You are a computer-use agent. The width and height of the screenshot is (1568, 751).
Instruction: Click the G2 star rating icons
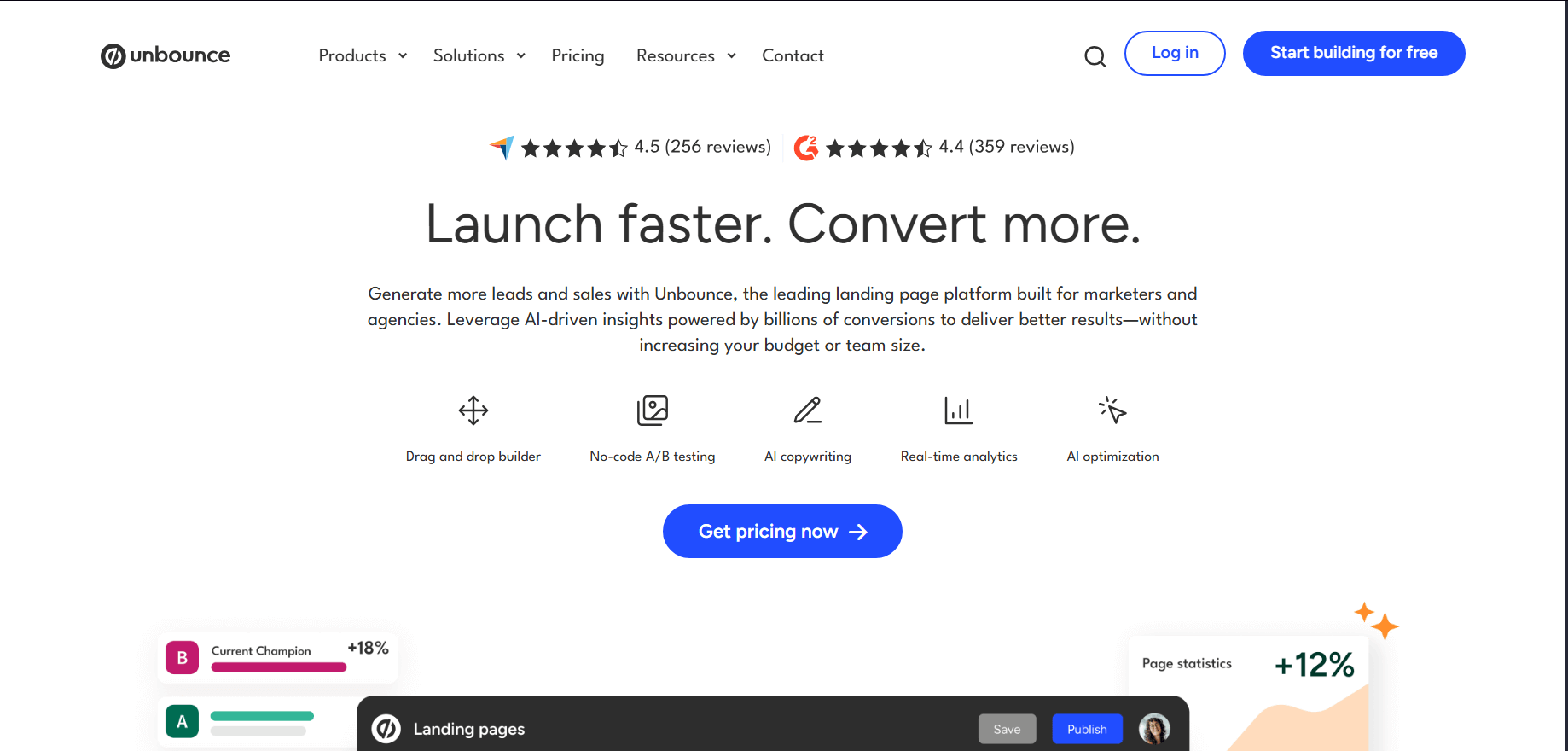pos(879,148)
